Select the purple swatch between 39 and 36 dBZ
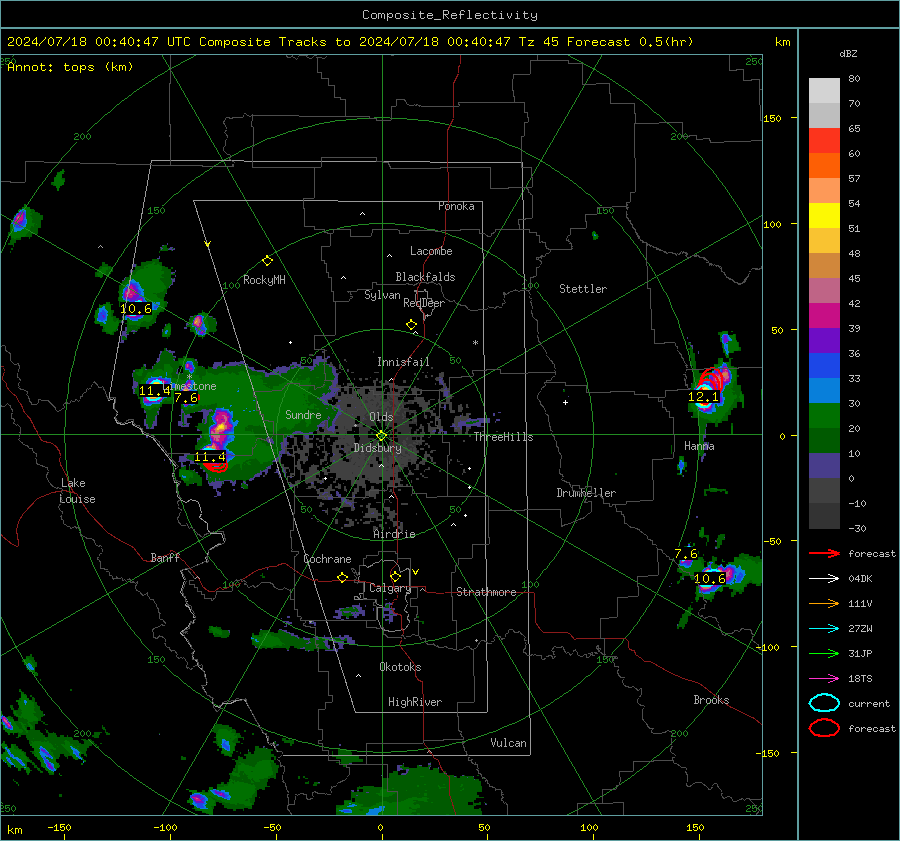 pyautogui.click(x=824, y=341)
